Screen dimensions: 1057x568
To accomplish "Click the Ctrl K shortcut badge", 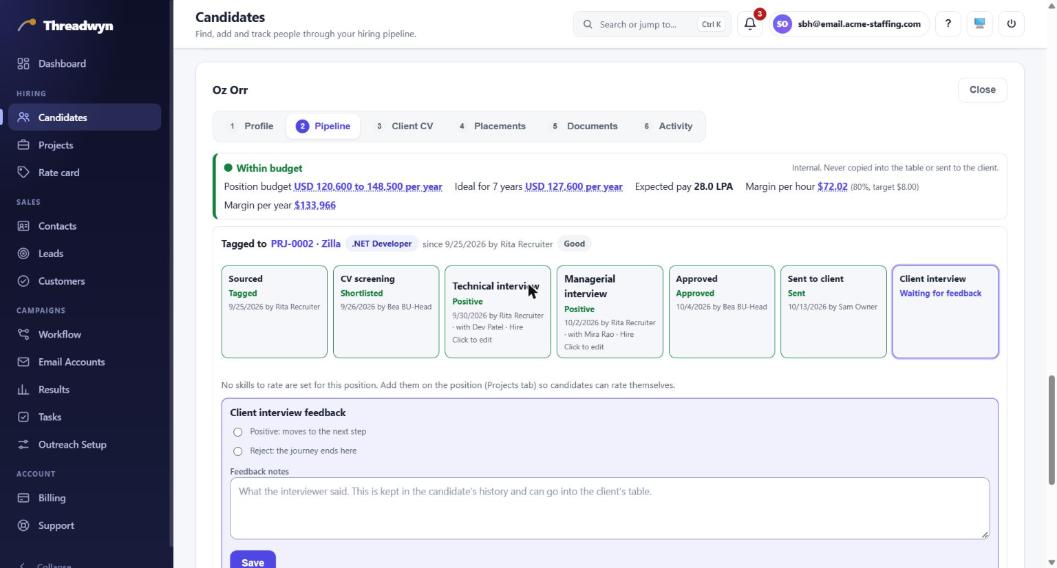I will 711,24.
